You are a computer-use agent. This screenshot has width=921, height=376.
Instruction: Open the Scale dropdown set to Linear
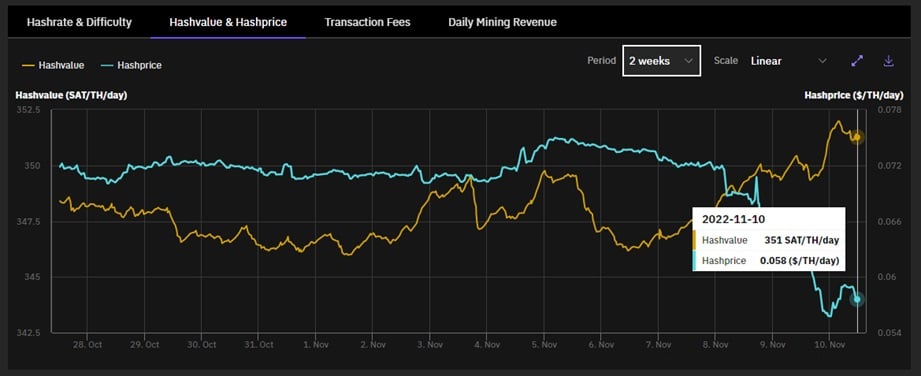pos(789,61)
